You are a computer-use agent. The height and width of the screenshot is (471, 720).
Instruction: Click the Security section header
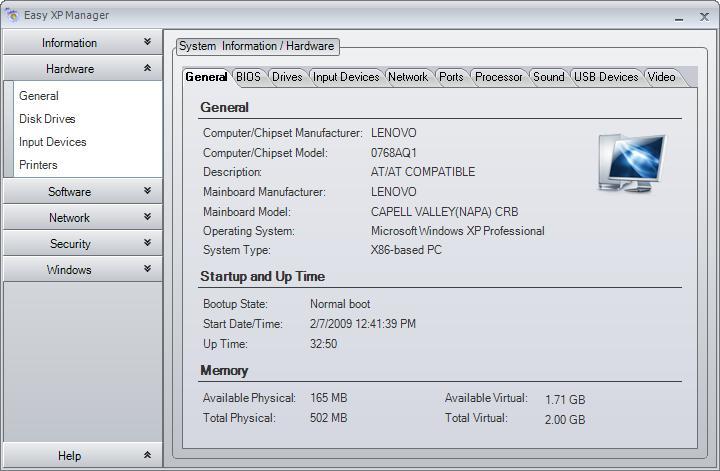click(83, 243)
